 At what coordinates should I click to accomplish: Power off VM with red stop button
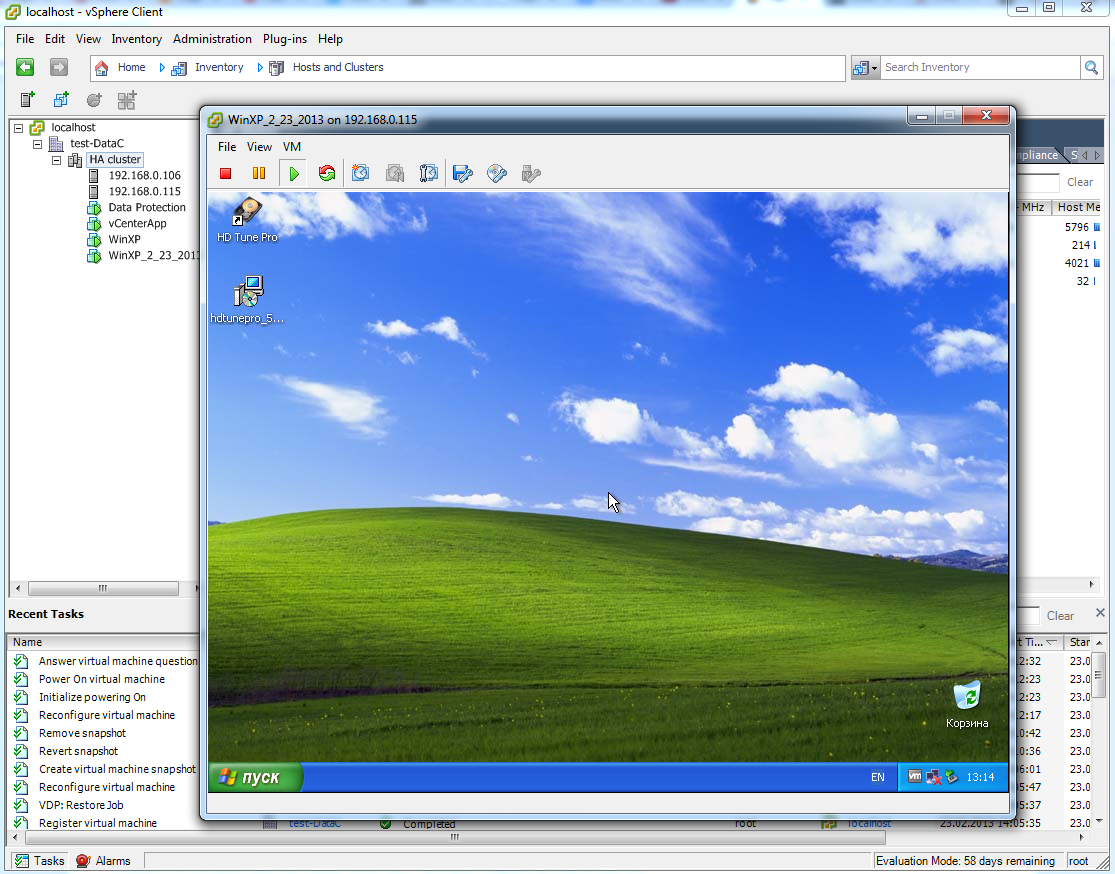pyautogui.click(x=225, y=174)
